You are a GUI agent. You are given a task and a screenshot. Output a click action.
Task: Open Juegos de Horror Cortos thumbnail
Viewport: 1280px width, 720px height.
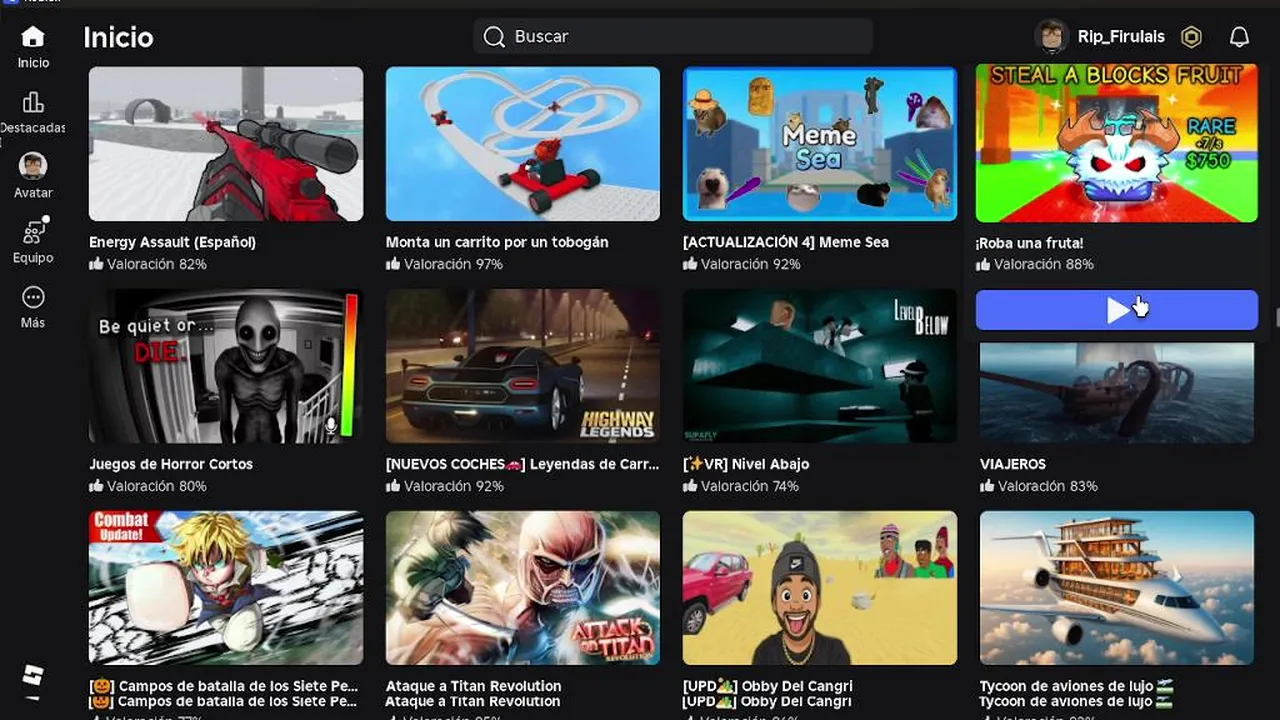[226, 366]
